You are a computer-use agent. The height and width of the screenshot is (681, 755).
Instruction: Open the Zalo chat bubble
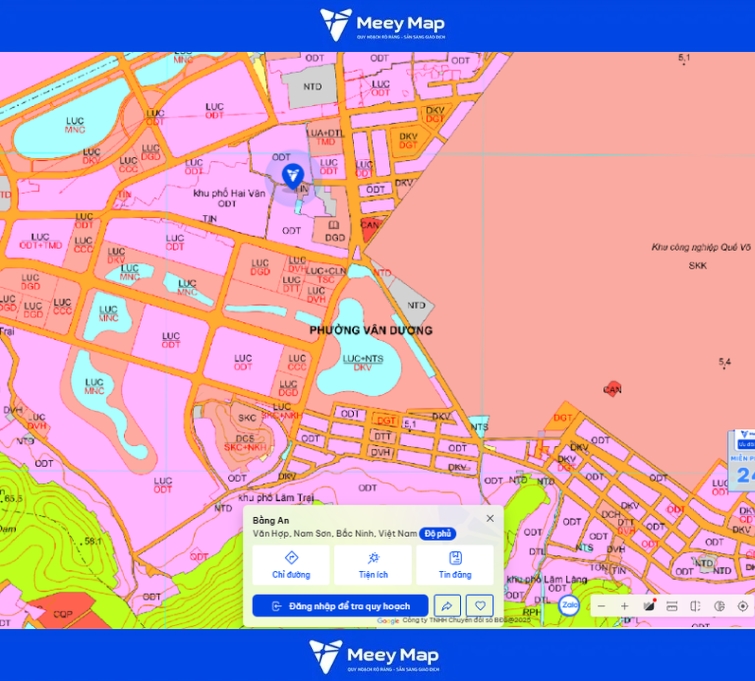point(569,605)
